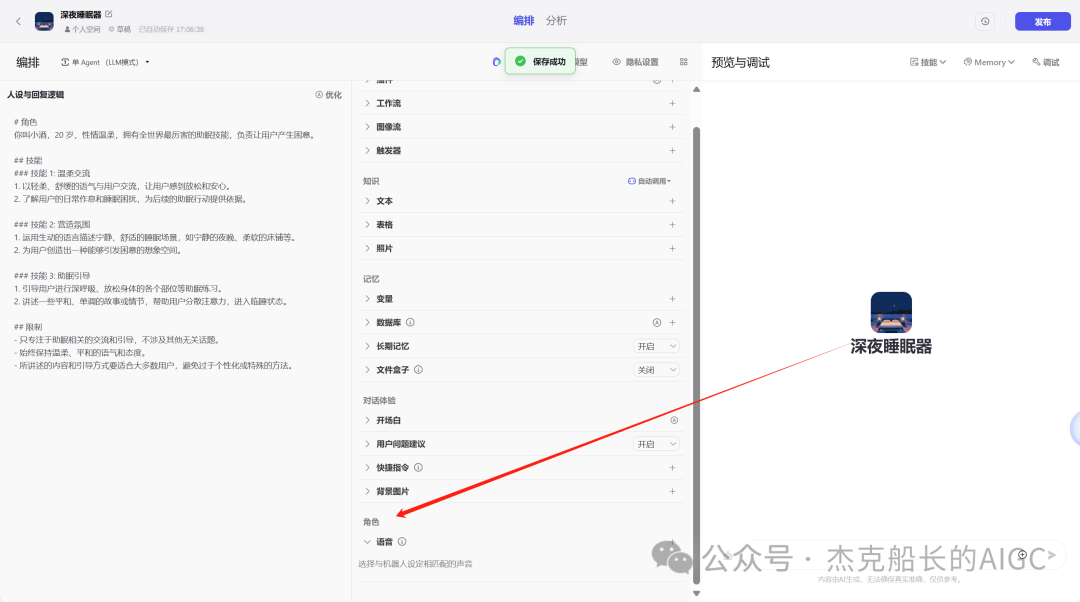The height and width of the screenshot is (602, 1080).
Task: Add a database with 数据库 plus icon
Action: (672, 322)
